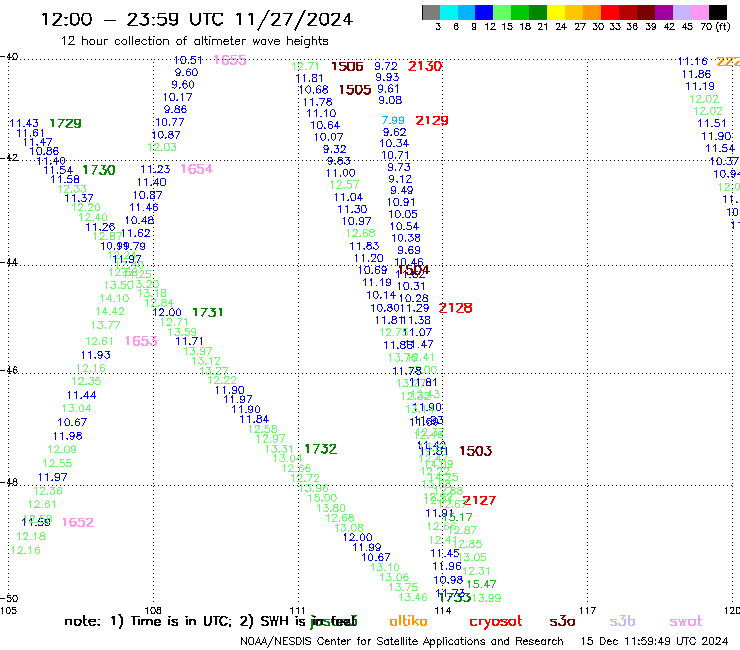Click the purple legend color swatch
740x650 pixels.
coord(664,12)
